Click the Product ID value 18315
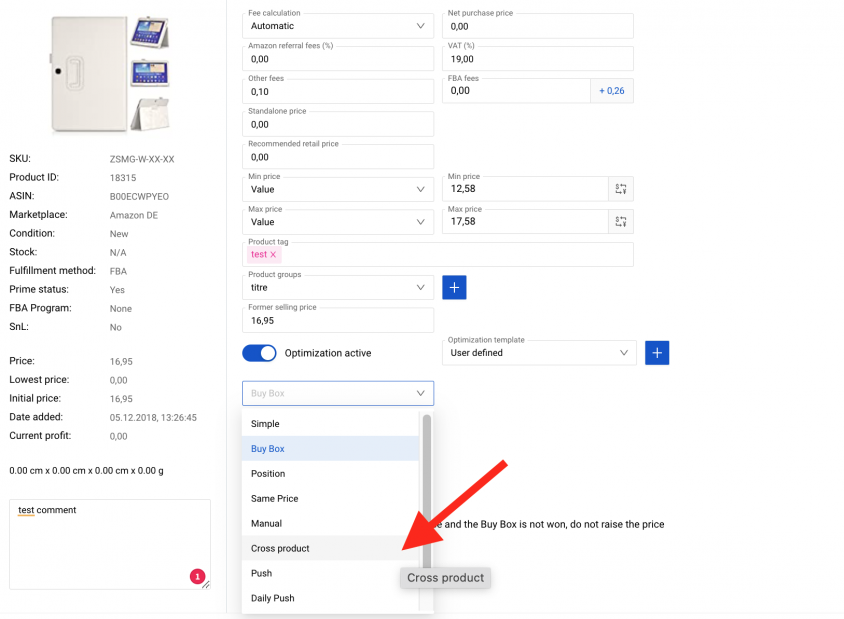The width and height of the screenshot is (844, 619). coord(123,178)
